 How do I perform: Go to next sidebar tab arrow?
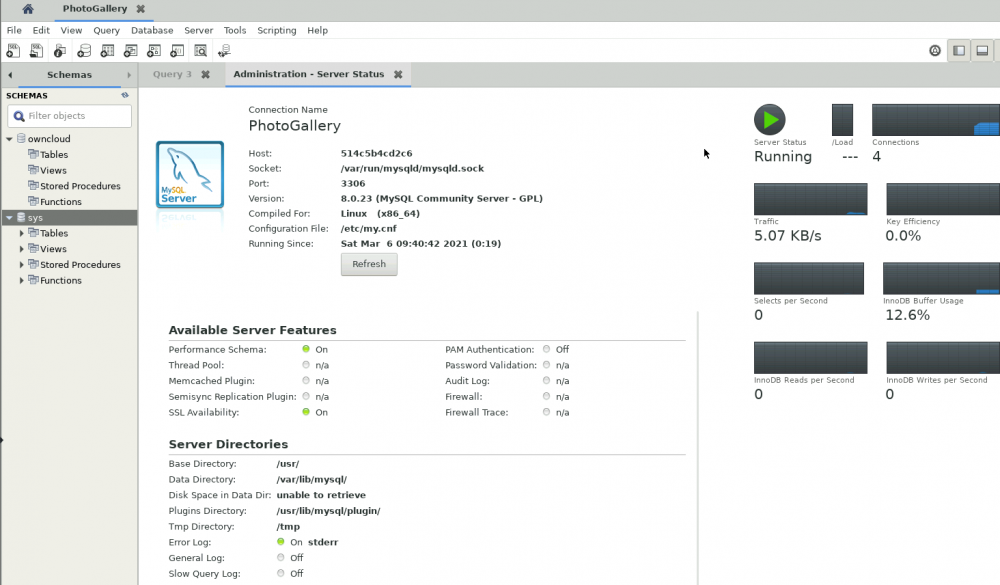(x=129, y=75)
